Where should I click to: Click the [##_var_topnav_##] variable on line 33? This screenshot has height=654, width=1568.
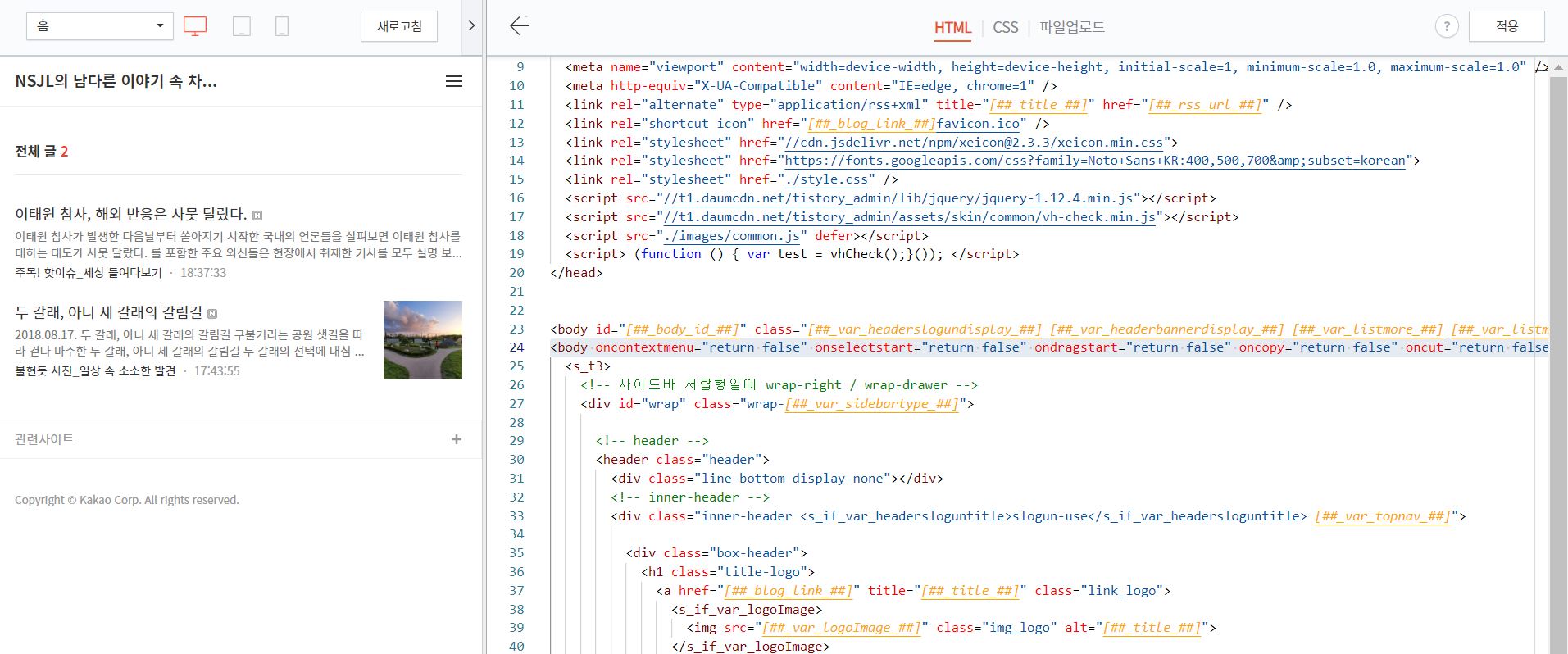click(x=1383, y=516)
